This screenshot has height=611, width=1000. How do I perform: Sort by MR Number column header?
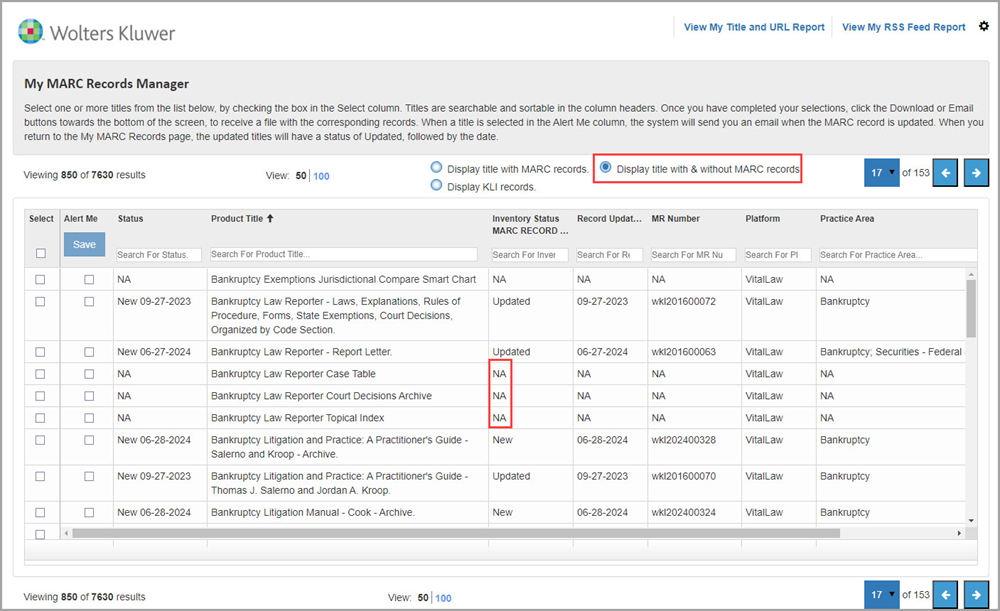tap(675, 218)
